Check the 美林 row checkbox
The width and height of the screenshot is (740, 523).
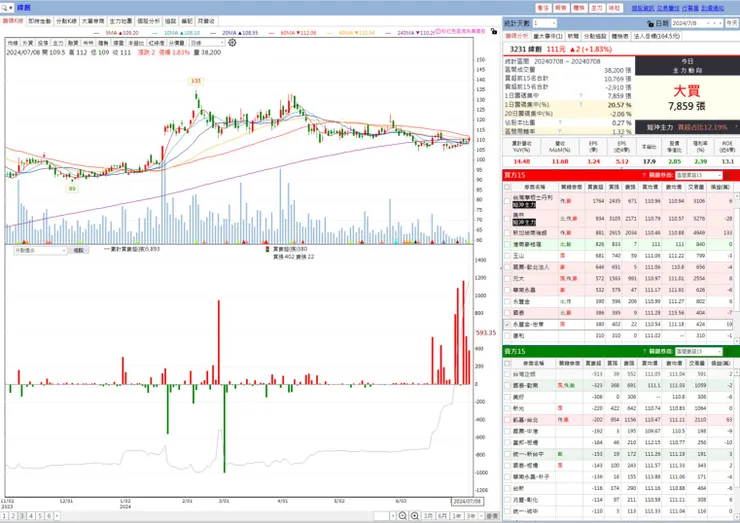tap(507, 219)
